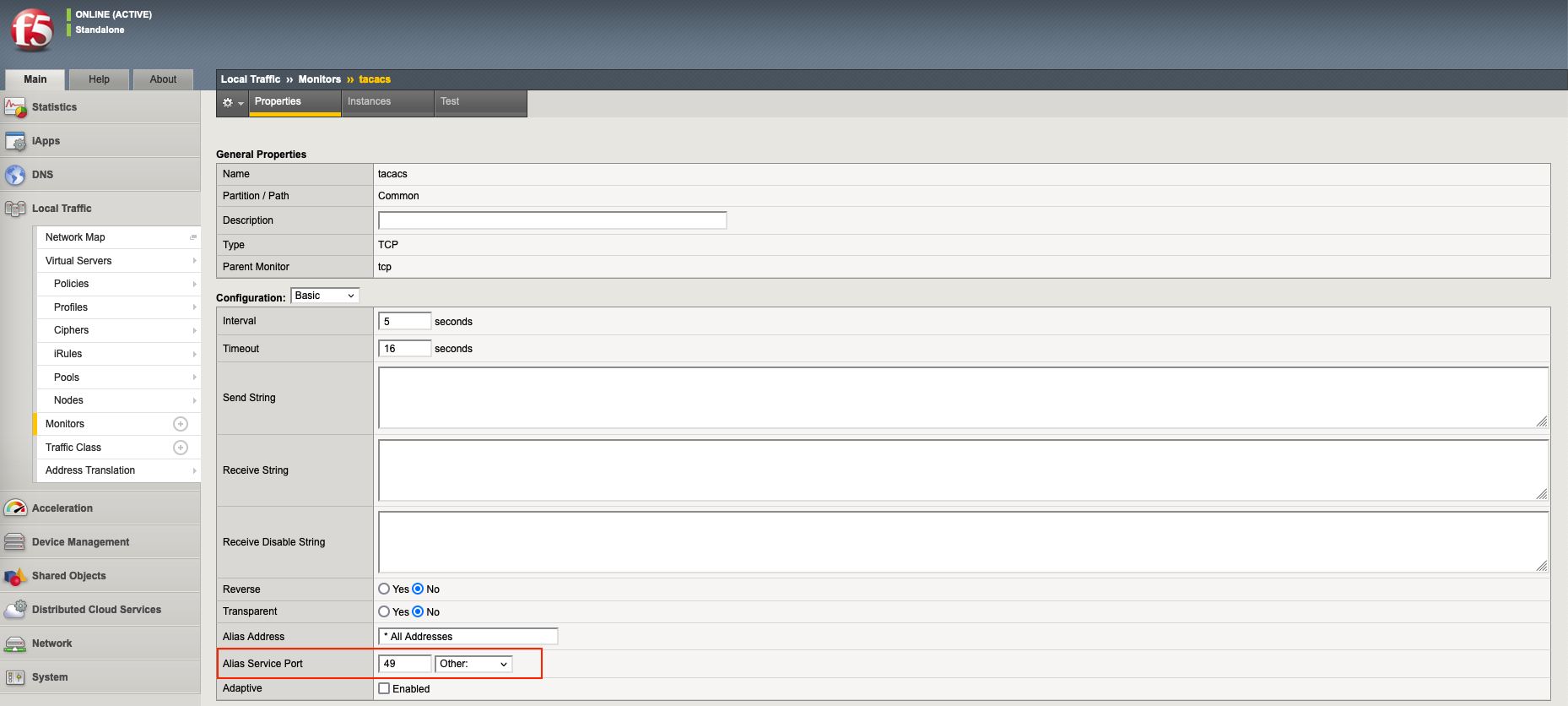The width and height of the screenshot is (1568, 706).
Task: Open the Statistics section icon
Action: tap(15, 108)
